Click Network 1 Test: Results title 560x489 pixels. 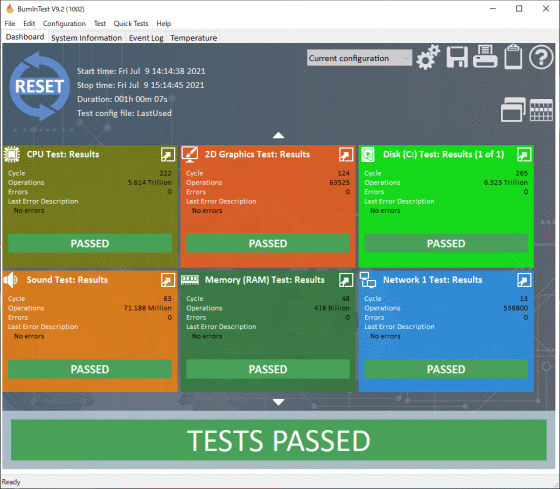pyautogui.click(x=432, y=280)
